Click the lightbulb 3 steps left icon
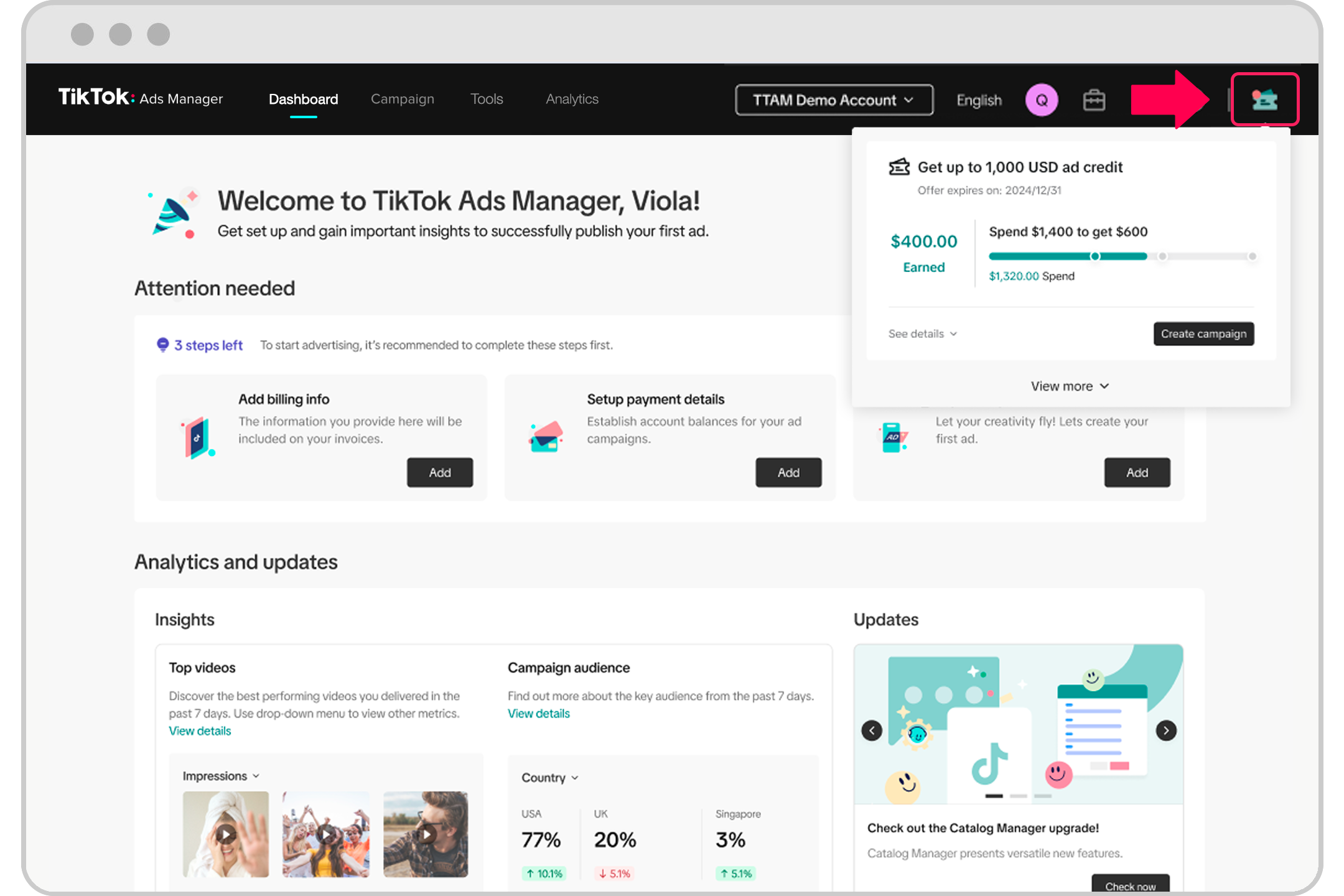The height and width of the screenshot is (896, 1344). tap(162, 345)
